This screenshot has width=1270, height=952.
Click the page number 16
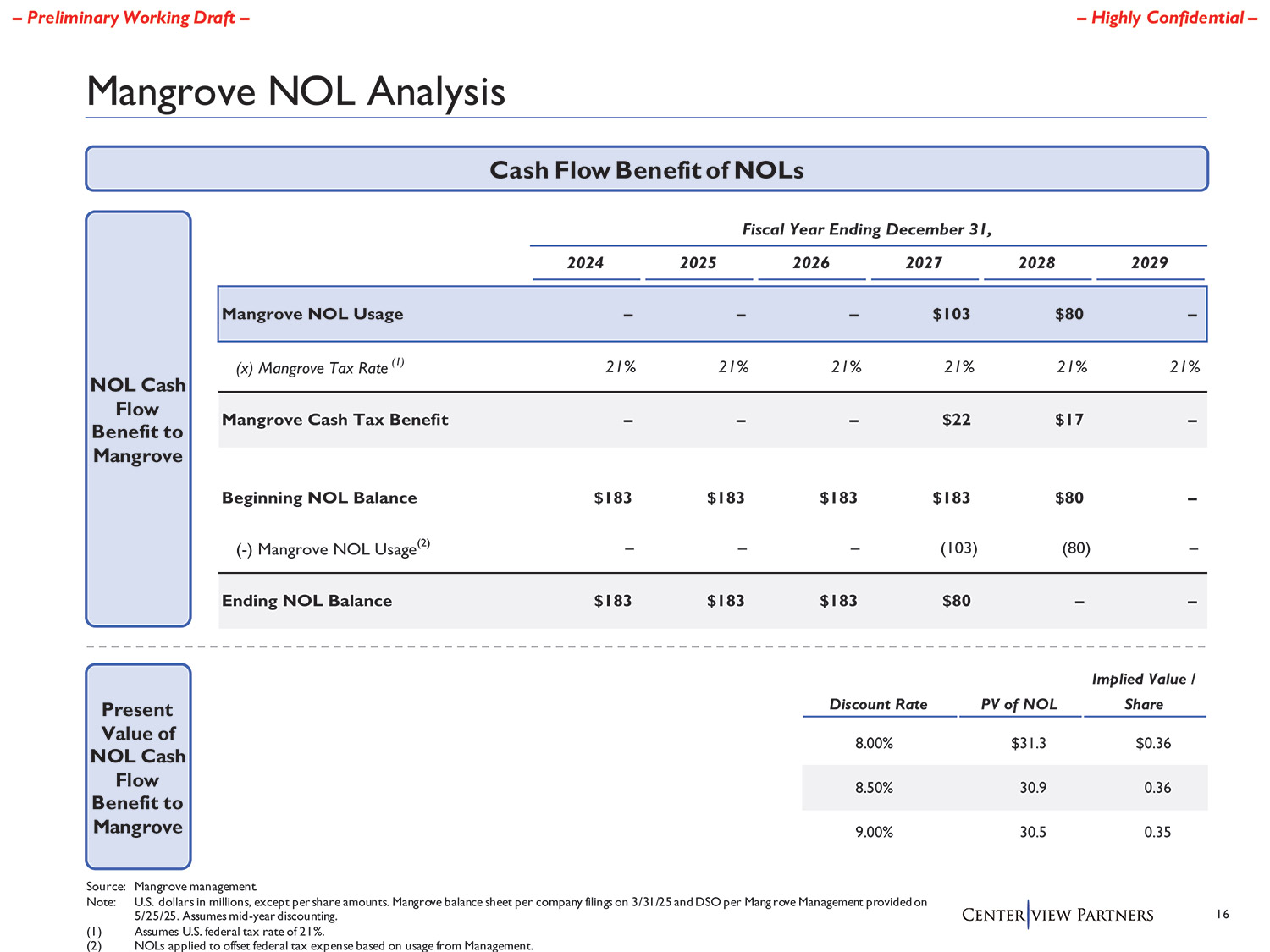[x=1223, y=914]
